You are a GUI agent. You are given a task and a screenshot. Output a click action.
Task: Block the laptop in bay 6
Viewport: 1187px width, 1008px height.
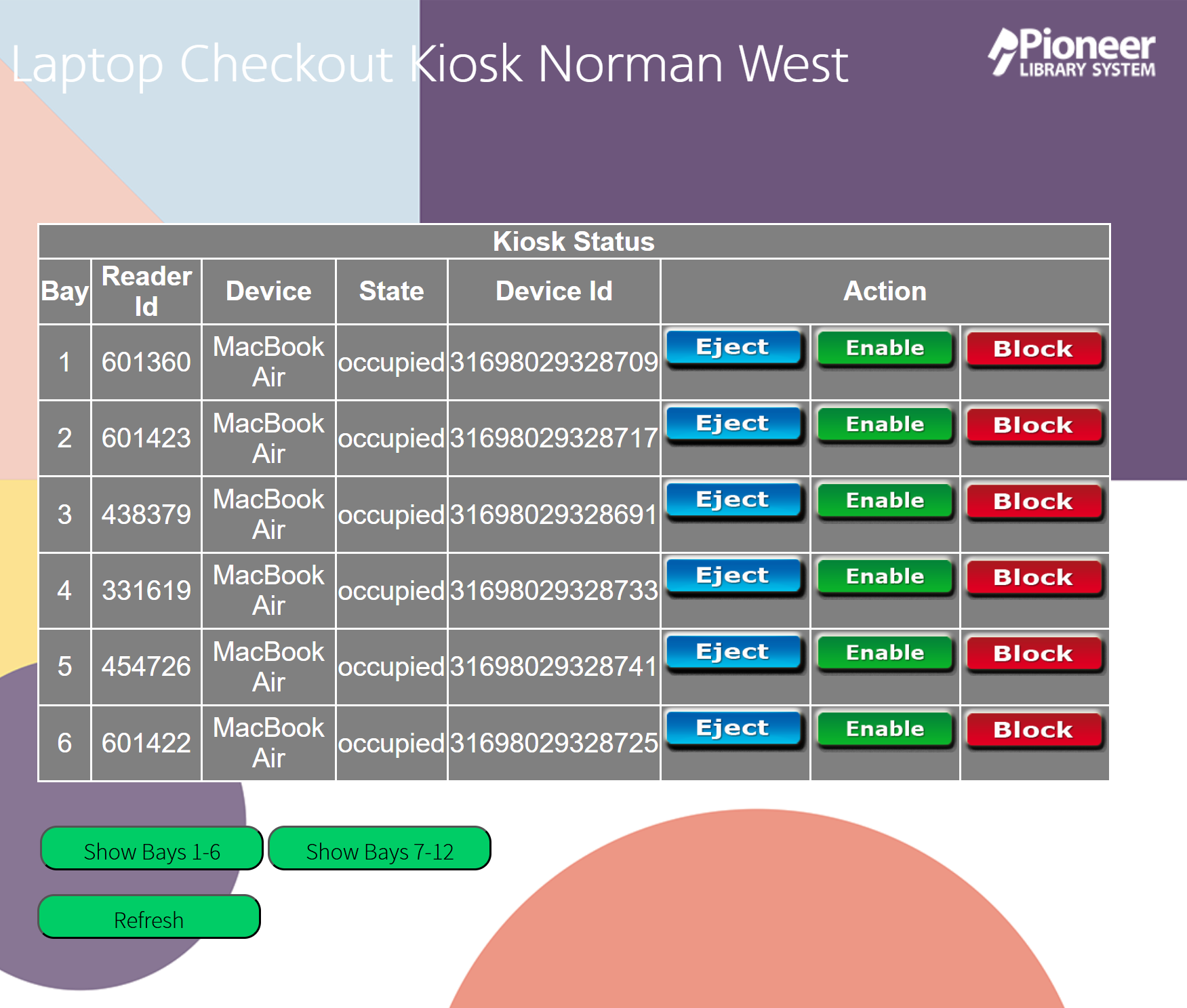pyautogui.click(x=1033, y=730)
